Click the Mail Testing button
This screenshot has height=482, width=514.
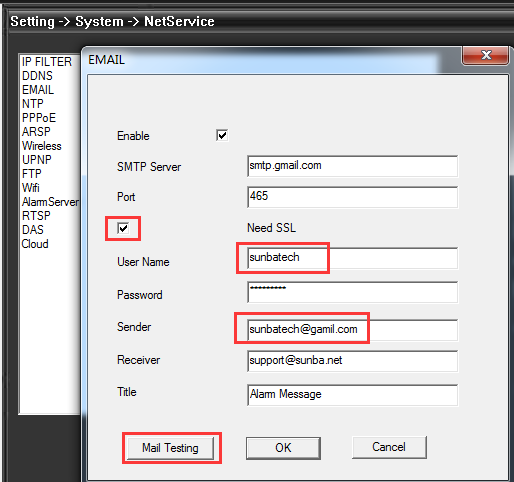click(170, 448)
